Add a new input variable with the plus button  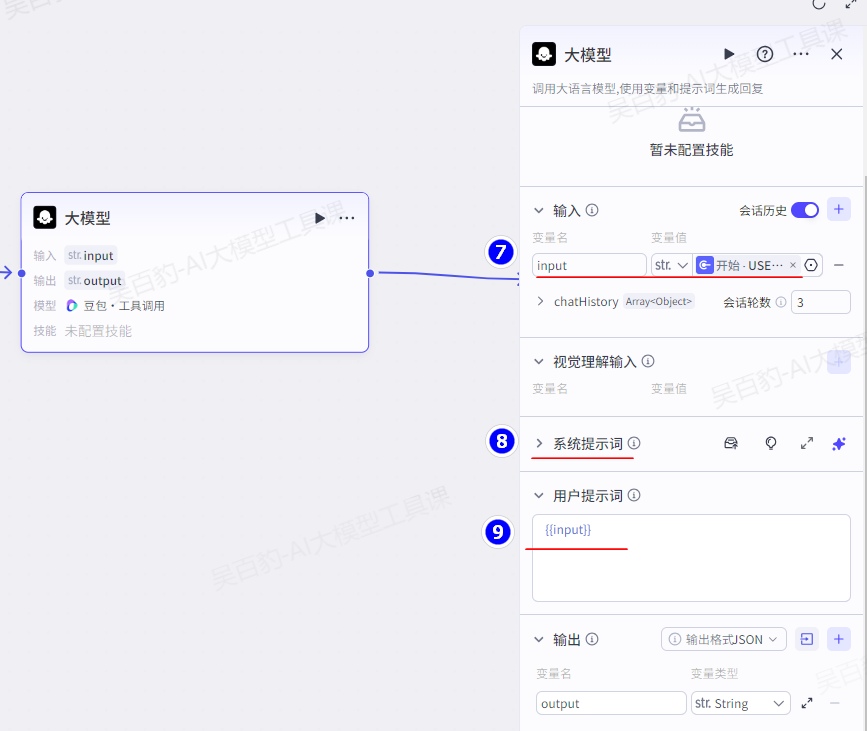pos(839,209)
